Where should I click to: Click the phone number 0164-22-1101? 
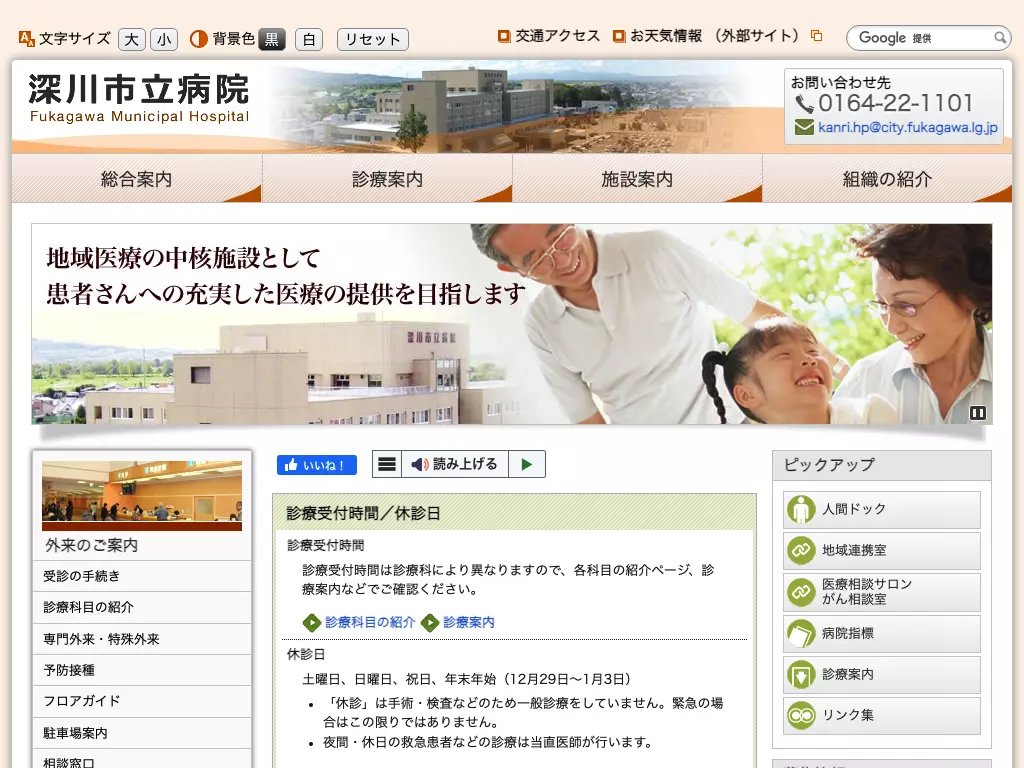(x=895, y=103)
